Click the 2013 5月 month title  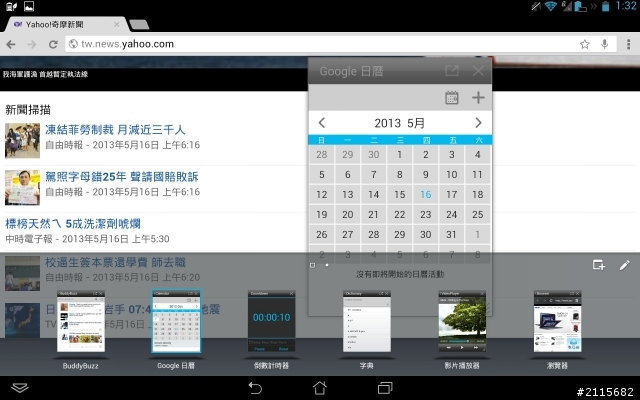point(400,123)
